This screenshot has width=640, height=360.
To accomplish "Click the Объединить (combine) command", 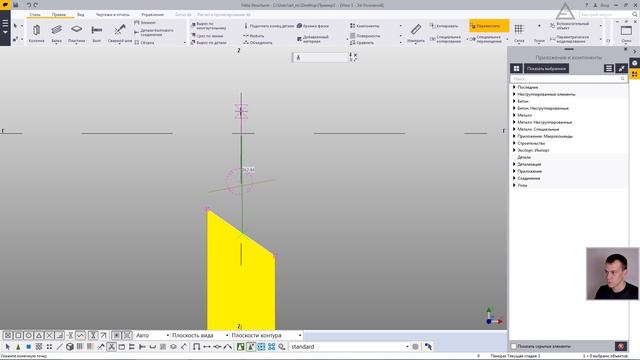I will click(258, 42).
